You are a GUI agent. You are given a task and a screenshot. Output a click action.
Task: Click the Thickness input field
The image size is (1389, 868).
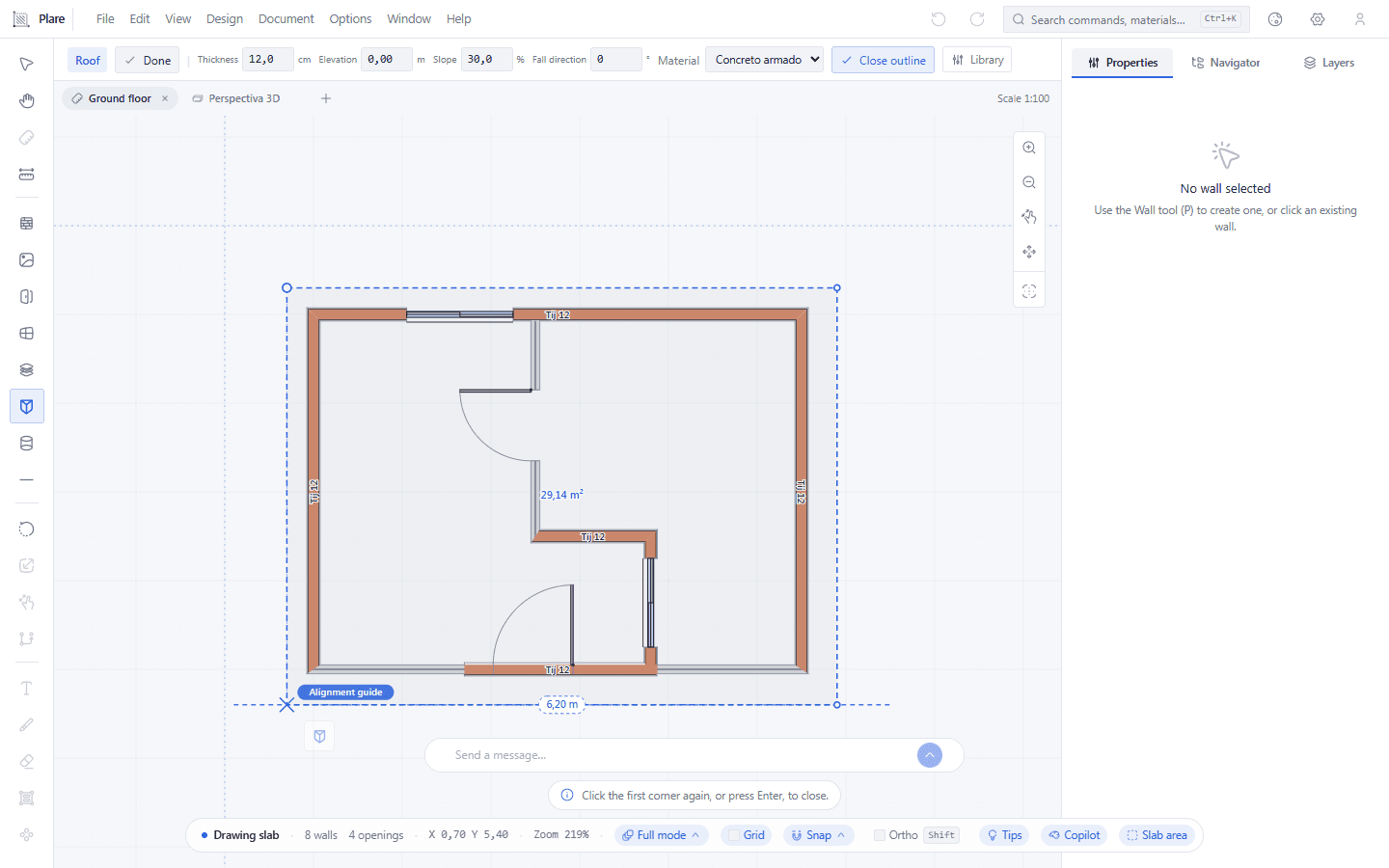[x=267, y=60]
